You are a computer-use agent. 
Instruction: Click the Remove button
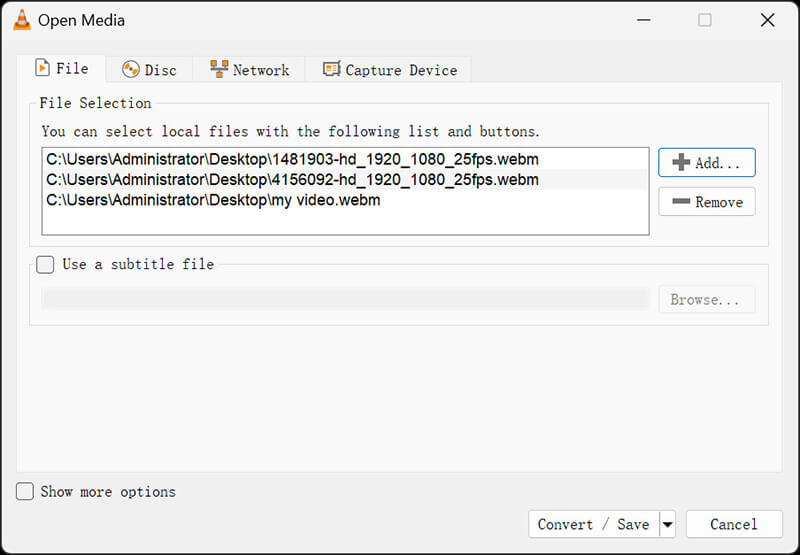[x=707, y=201]
